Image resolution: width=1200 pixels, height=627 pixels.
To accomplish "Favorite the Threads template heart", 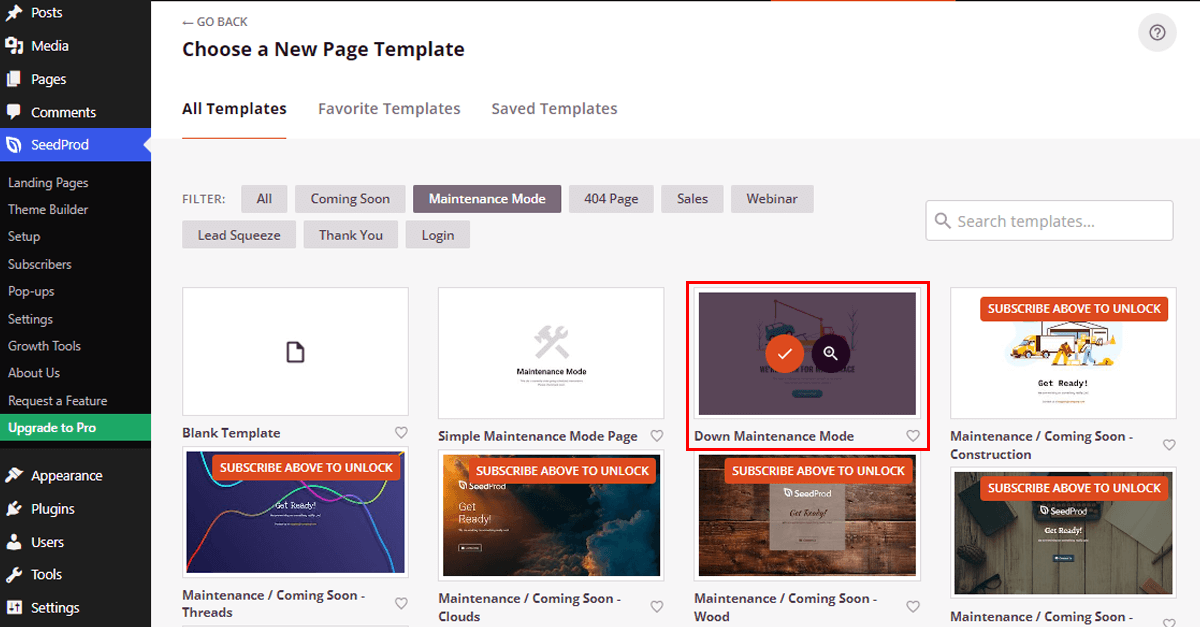I will coord(401,604).
